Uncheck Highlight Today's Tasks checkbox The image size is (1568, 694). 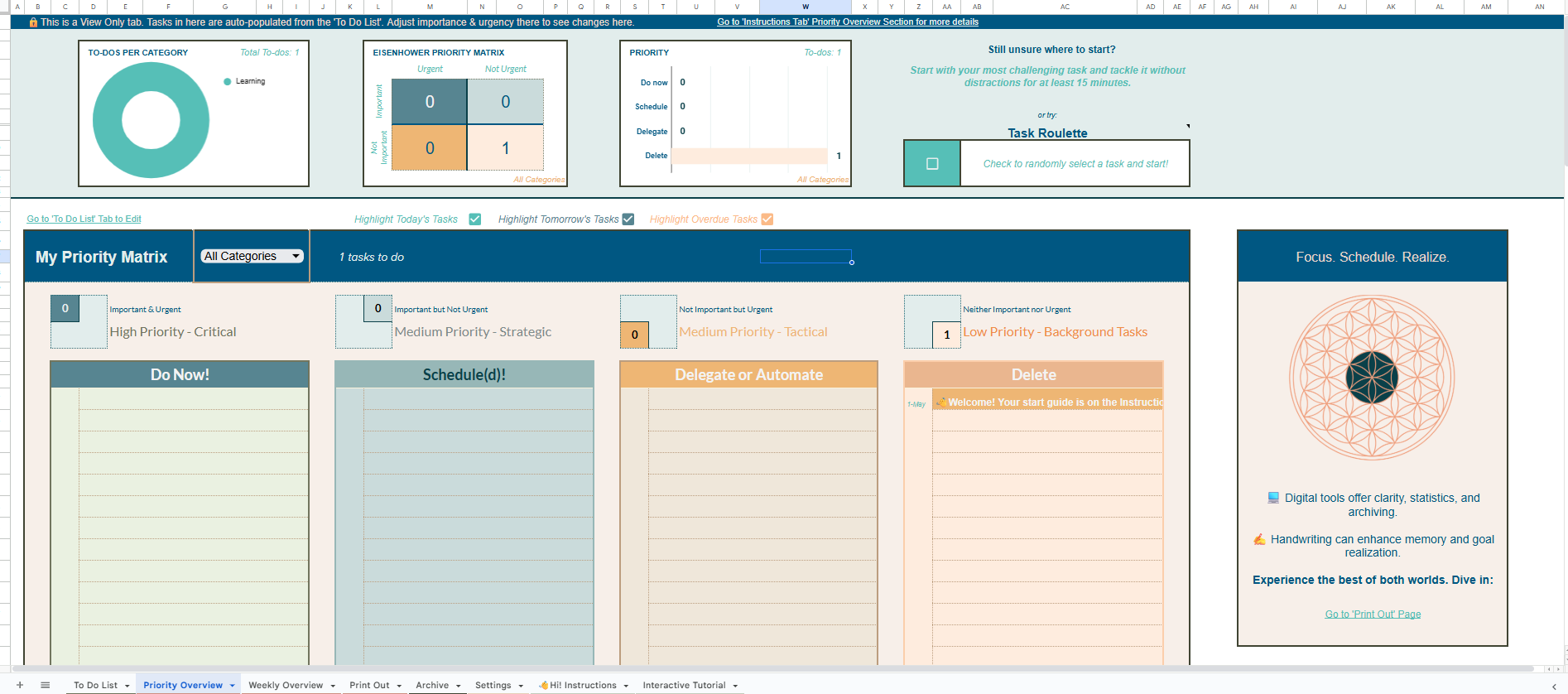(475, 219)
